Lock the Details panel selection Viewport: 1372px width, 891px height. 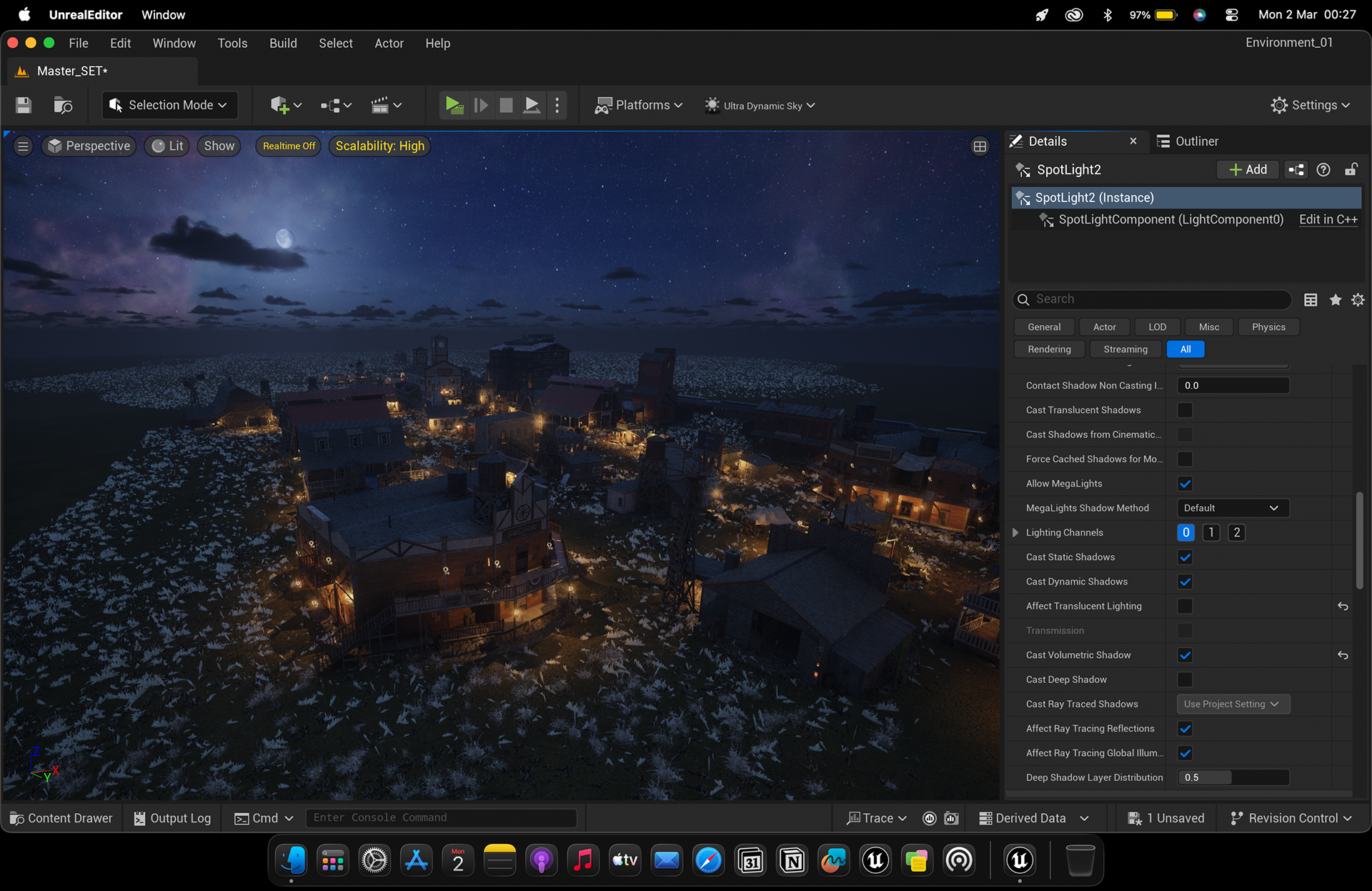coord(1351,169)
